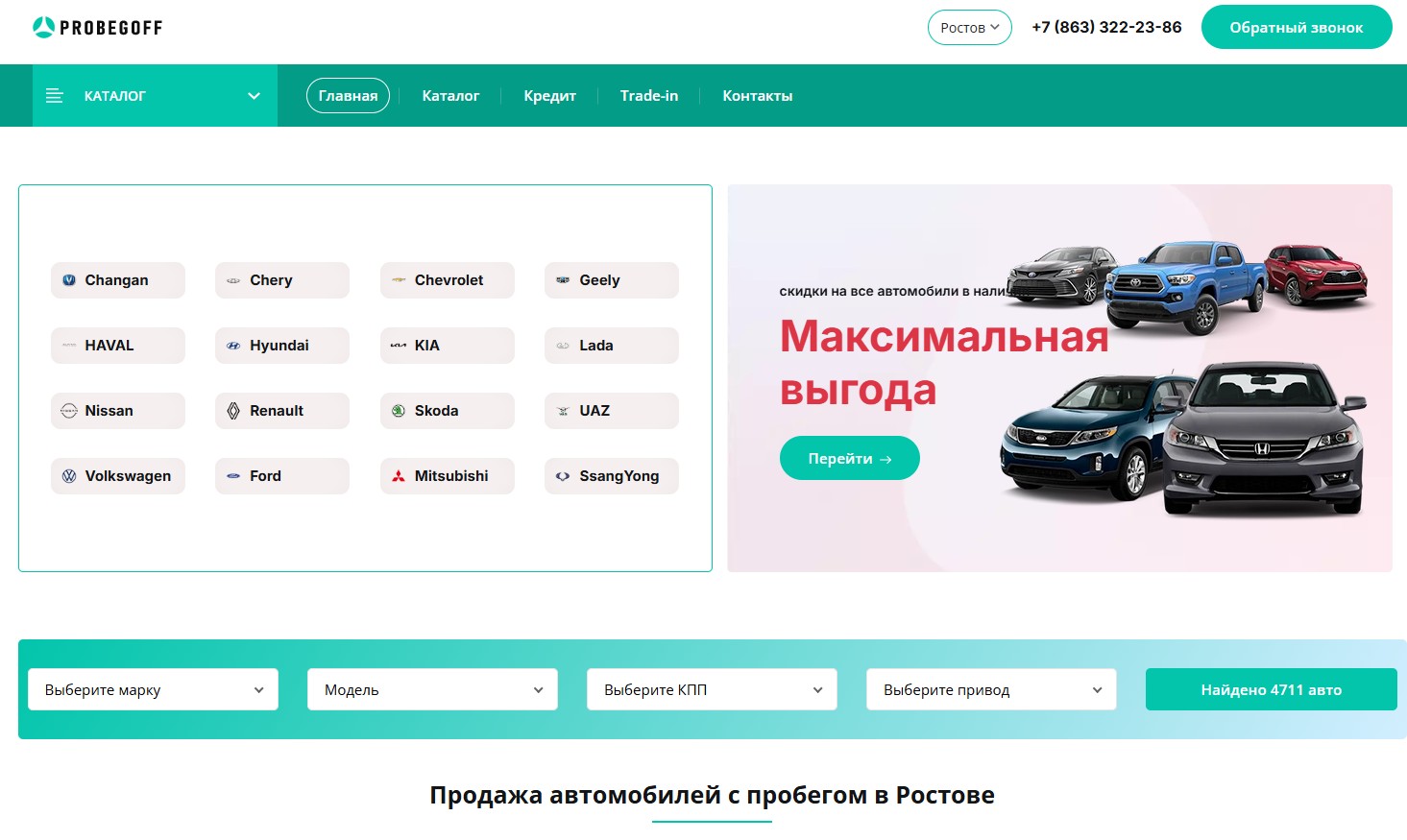The width and height of the screenshot is (1407, 840).
Task: Open the Trade-in navigation item
Action: click(x=649, y=96)
